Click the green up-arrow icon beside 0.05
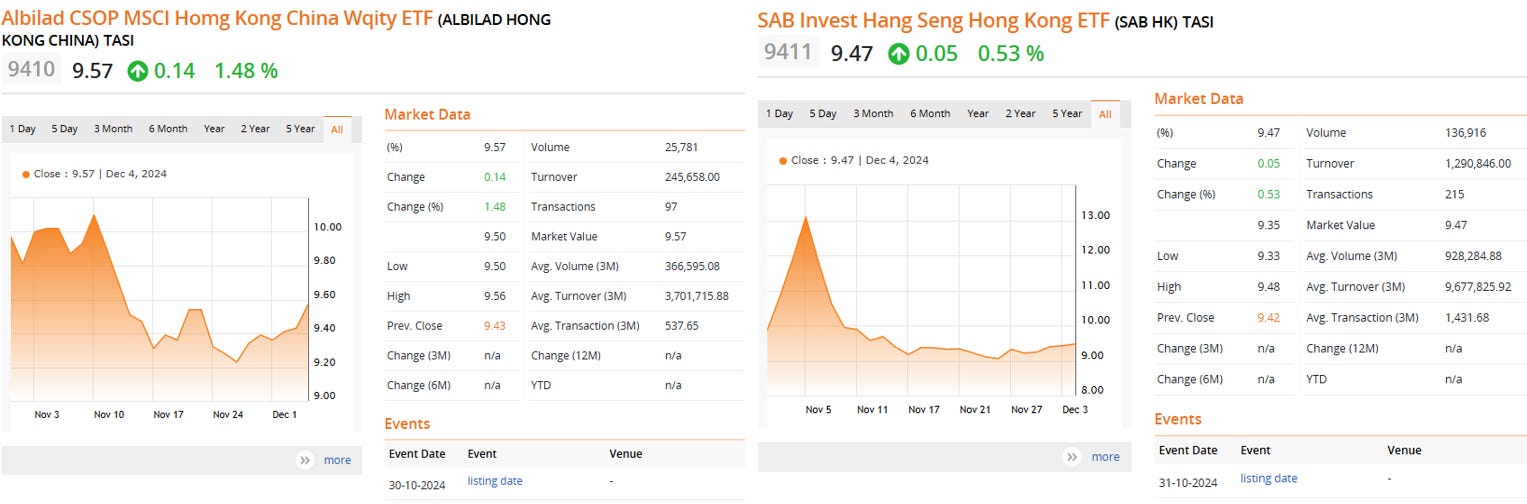Viewport: 1527px width, 504px height. [898, 53]
